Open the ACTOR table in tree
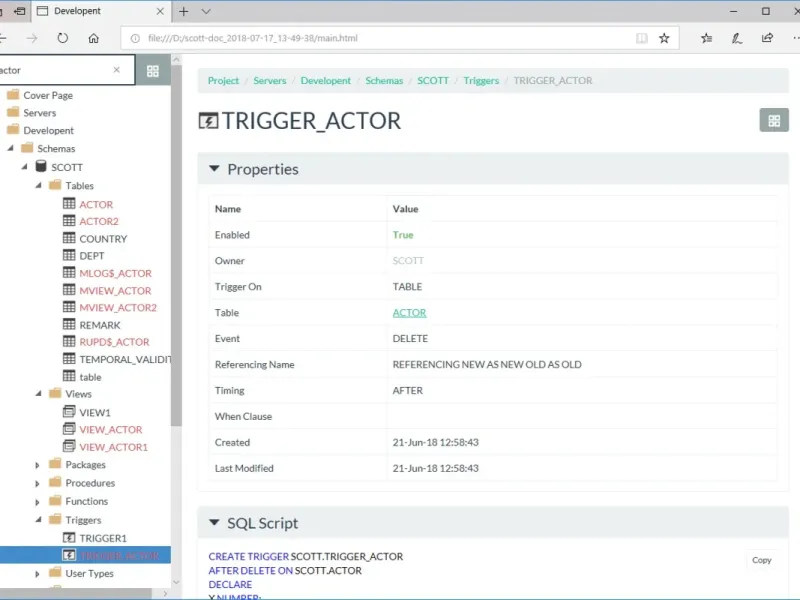800x600 pixels. point(96,205)
